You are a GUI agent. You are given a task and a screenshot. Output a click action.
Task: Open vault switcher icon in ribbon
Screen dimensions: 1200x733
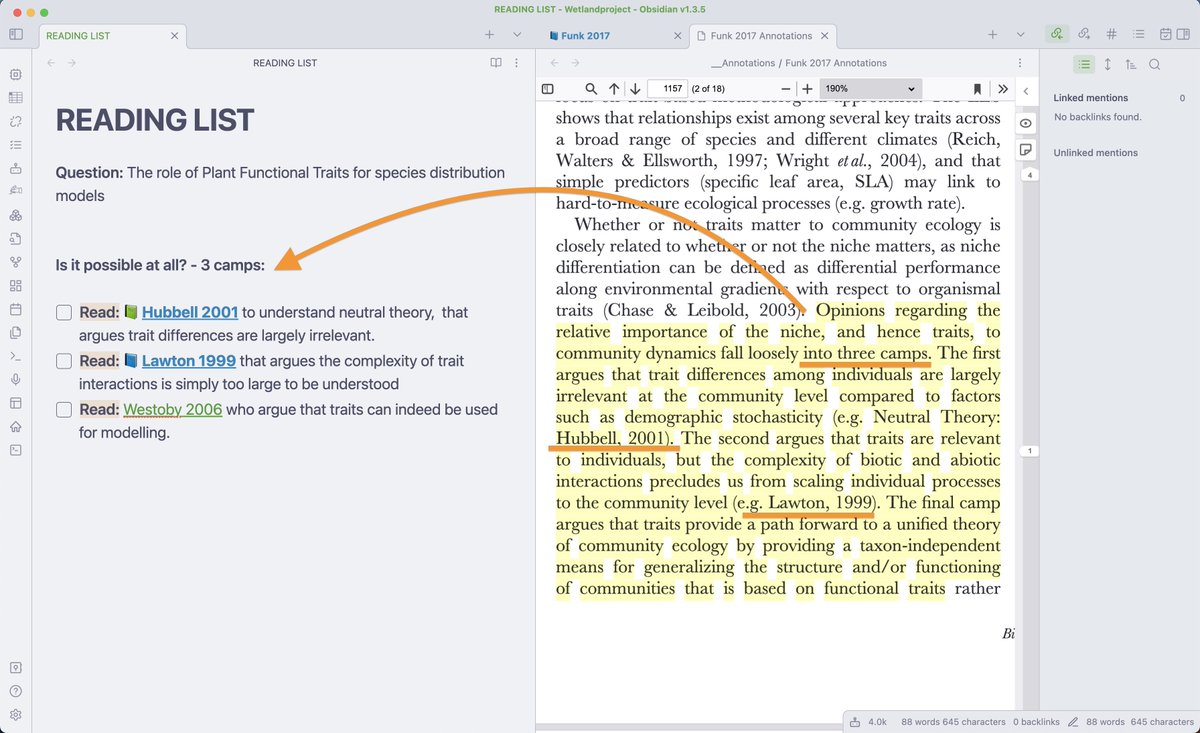[15, 667]
